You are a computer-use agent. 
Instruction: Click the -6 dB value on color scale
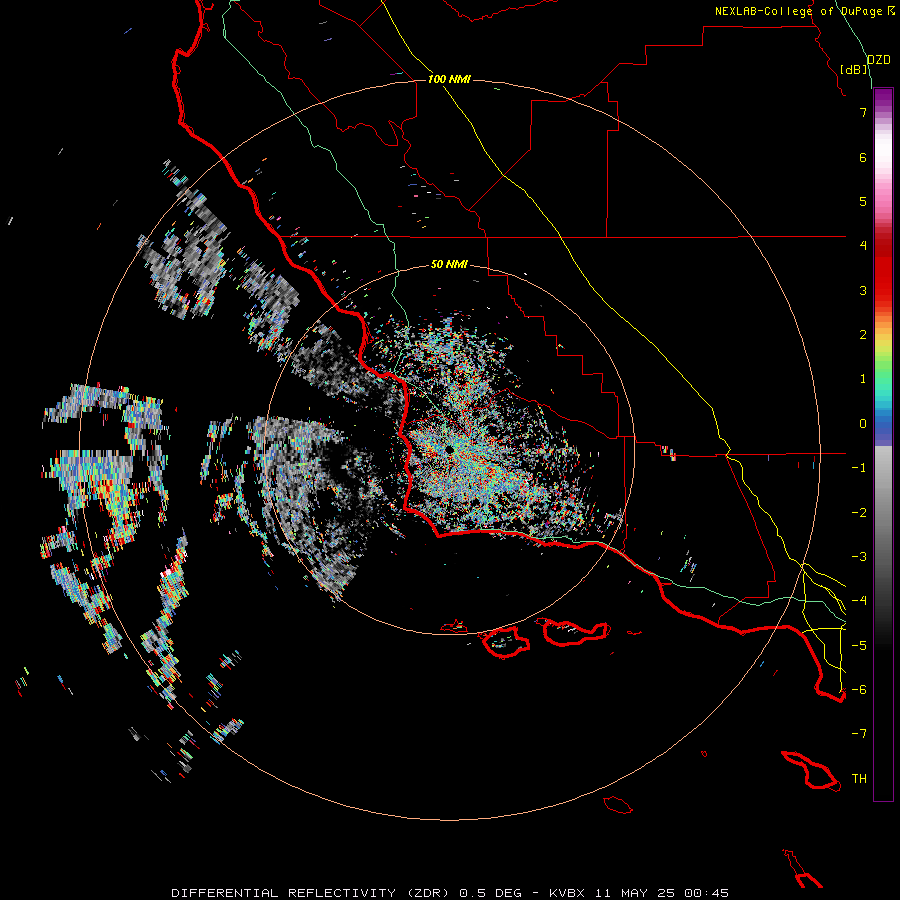click(859, 690)
